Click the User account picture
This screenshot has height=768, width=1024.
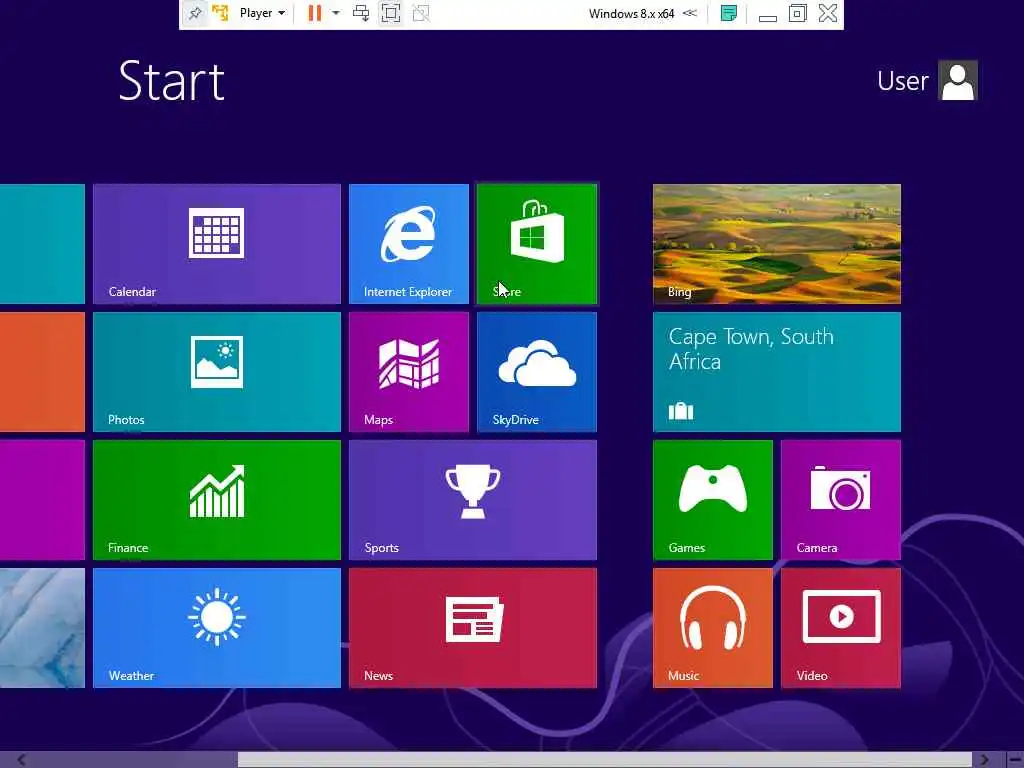[957, 80]
